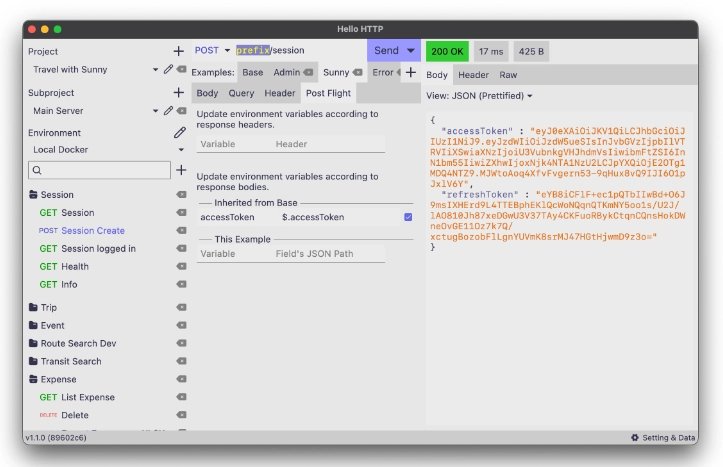Select the Admin example
This screenshot has height=467, width=723.
287,72
